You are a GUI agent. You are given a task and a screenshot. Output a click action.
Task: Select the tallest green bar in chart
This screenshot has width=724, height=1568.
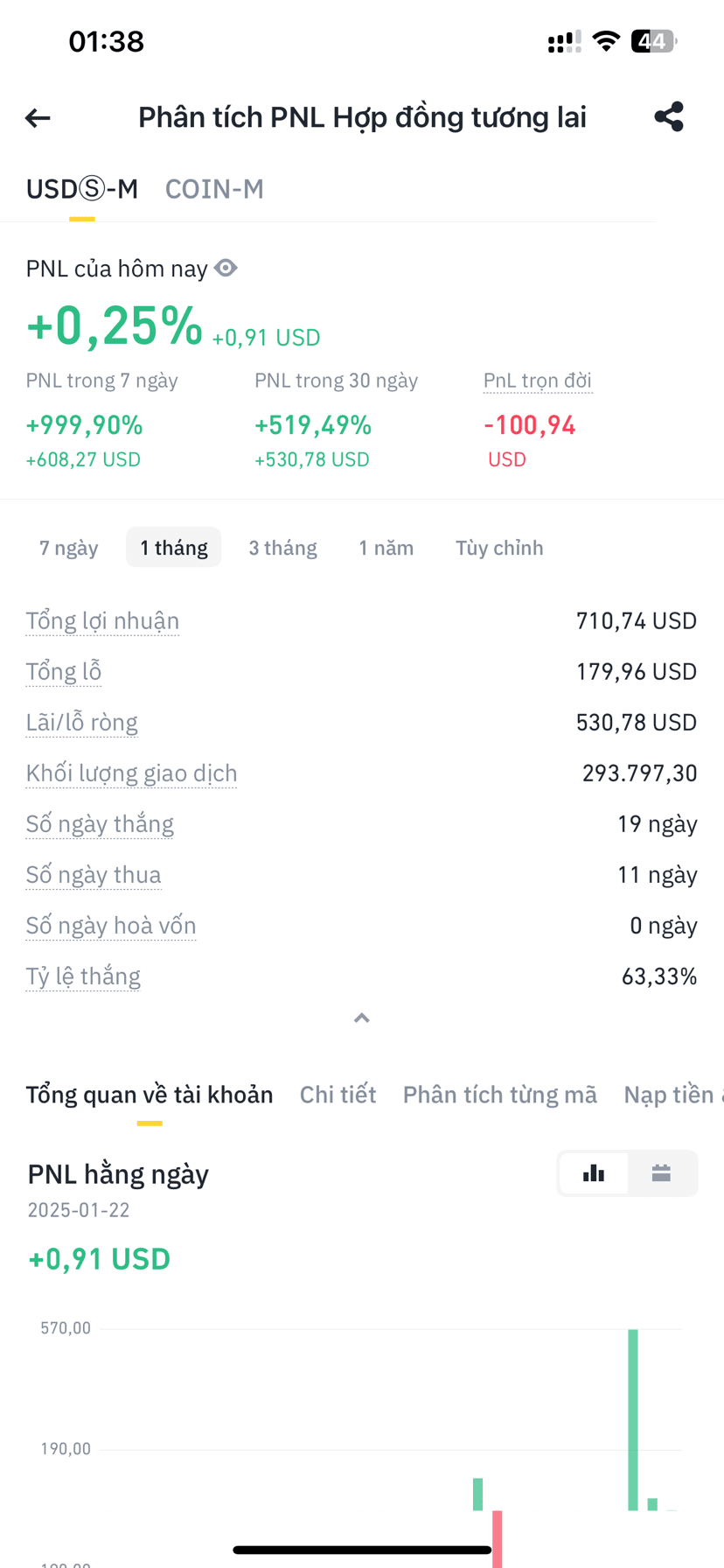633,1419
